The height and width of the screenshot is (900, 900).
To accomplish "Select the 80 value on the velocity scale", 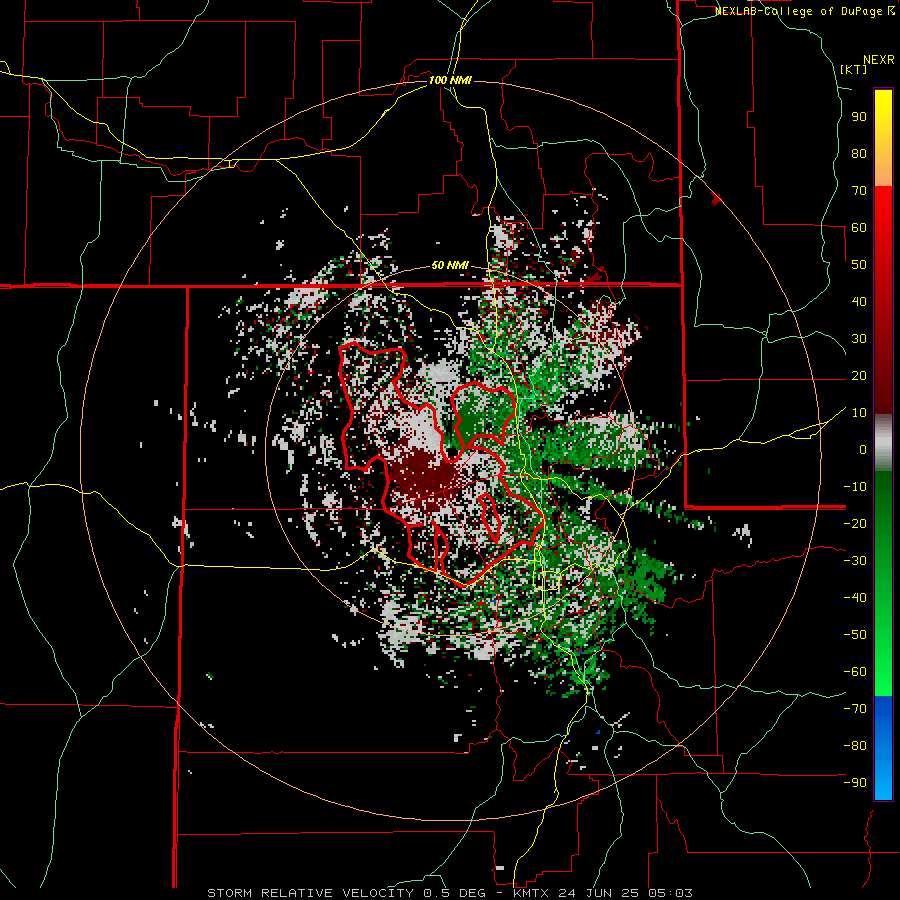I will [x=859, y=153].
